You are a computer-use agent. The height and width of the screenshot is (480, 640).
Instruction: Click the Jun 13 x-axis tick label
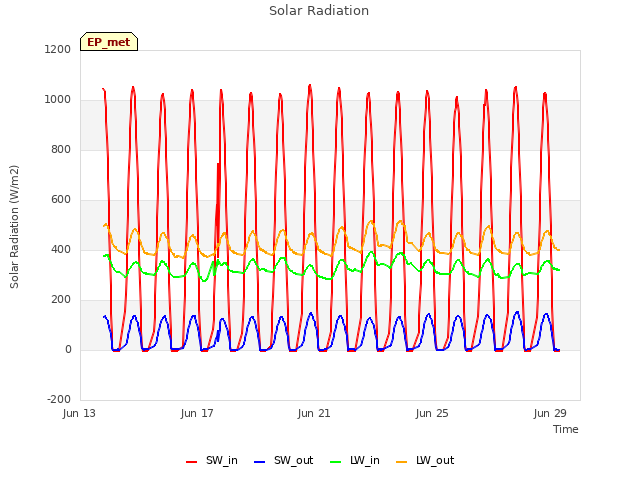click(x=79, y=413)
